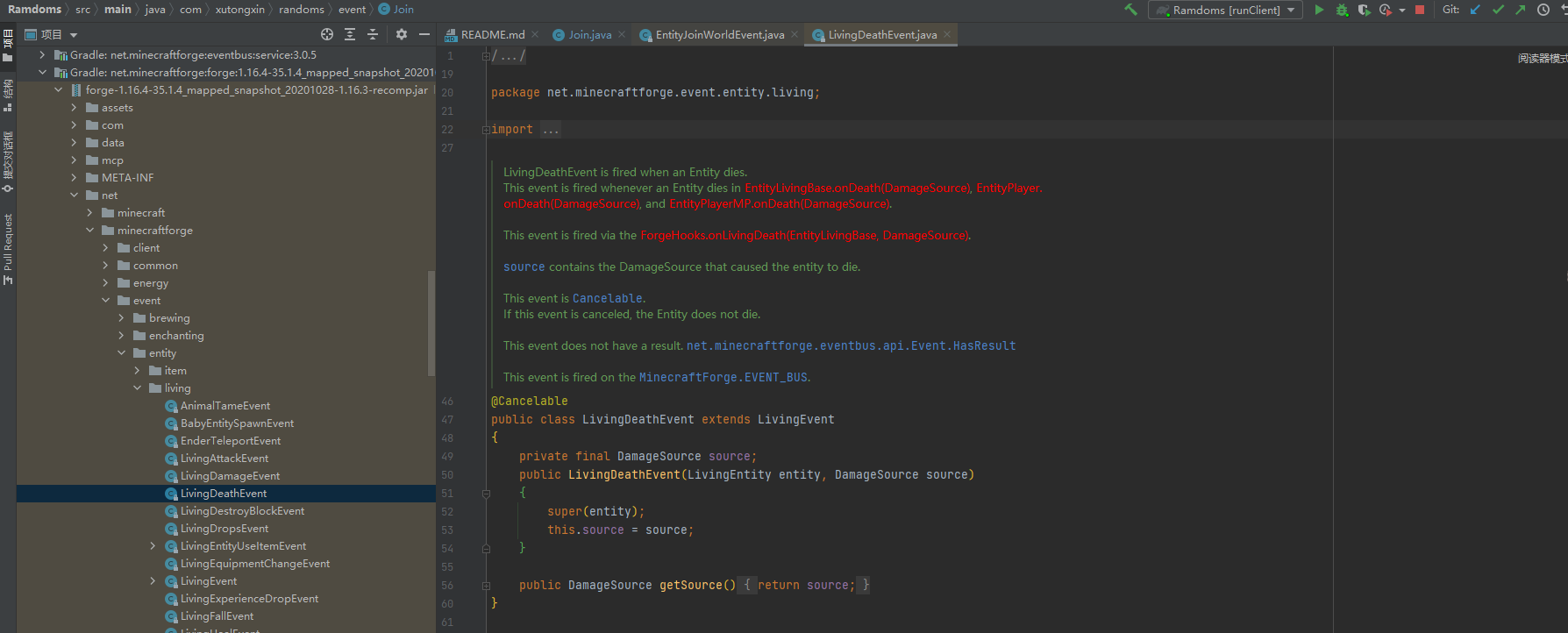Click the Cancelable link in documentation
The image size is (1568, 633).
(x=607, y=298)
